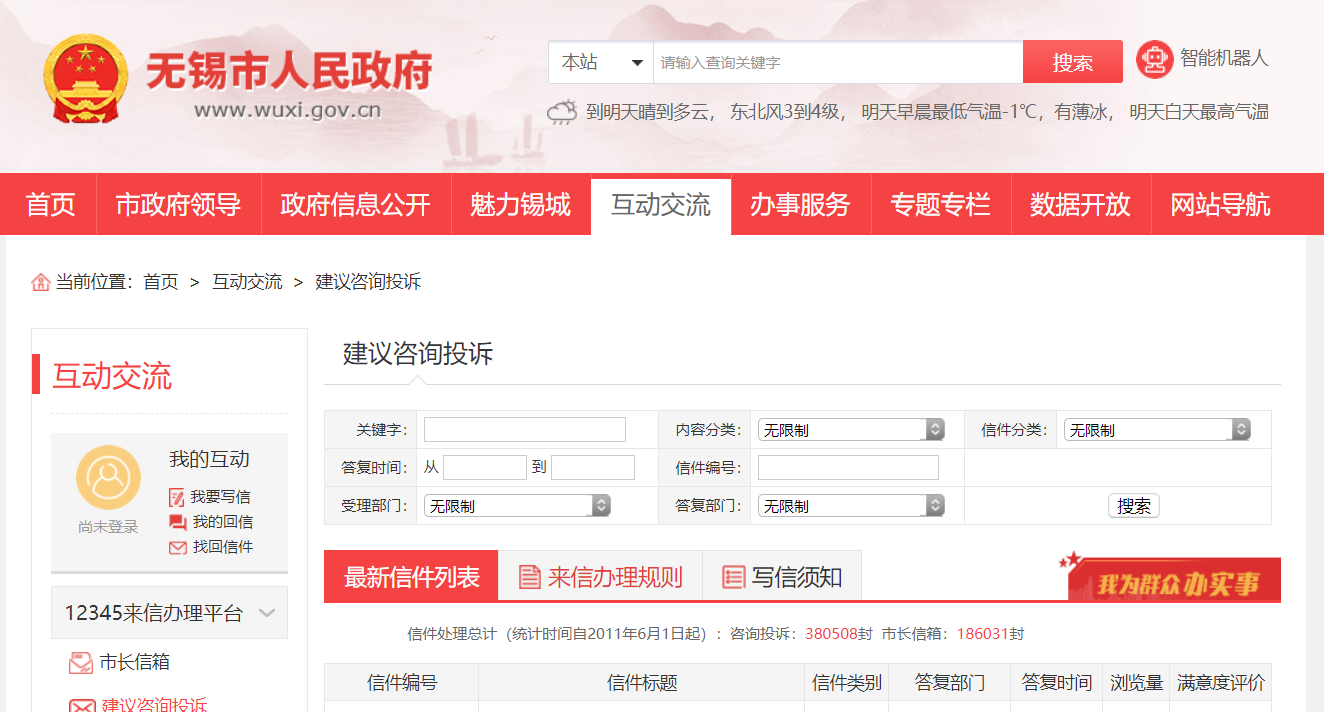Click the 我为群众办实事 banner
Viewport: 1324px width, 712px height.
1172,580
